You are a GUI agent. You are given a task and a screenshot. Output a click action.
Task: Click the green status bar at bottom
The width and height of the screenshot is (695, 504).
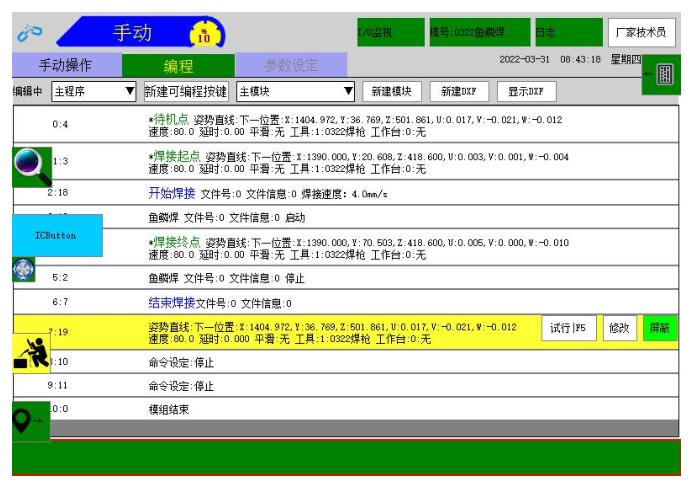[346, 458]
